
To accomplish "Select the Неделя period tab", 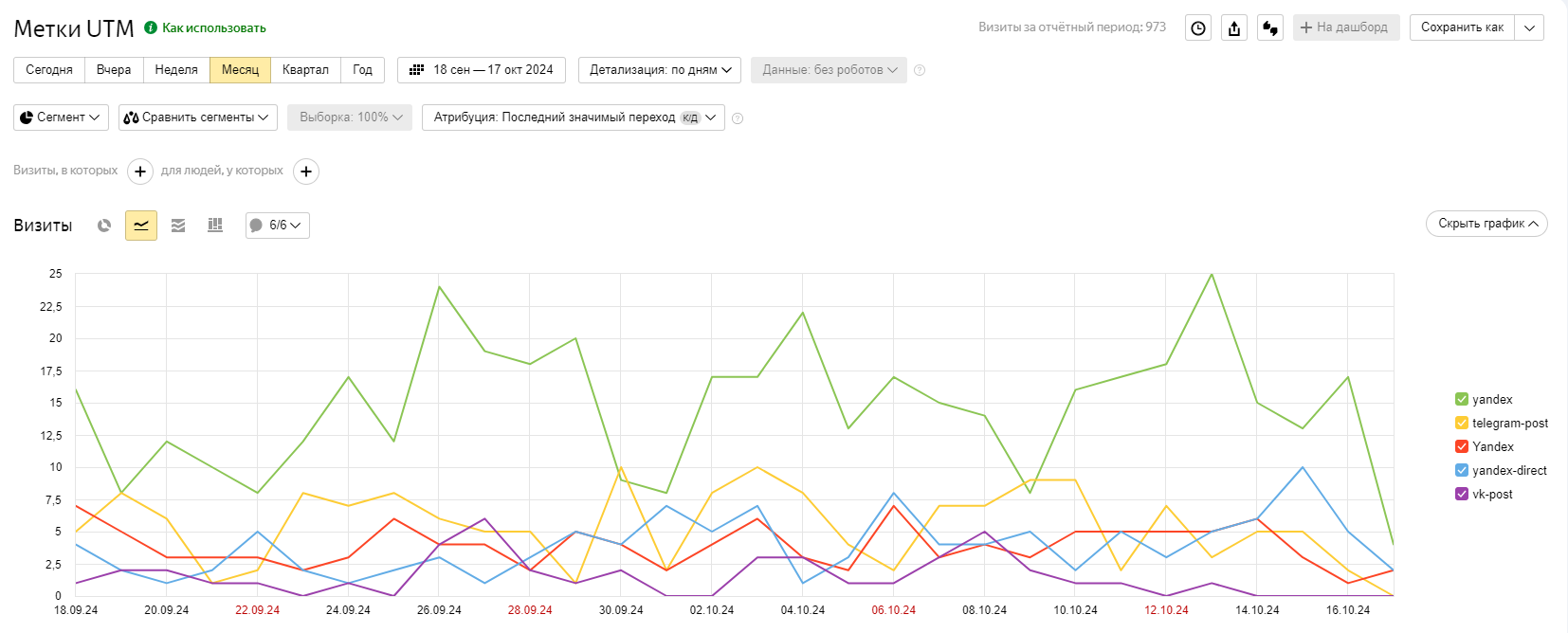I will click(x=176, y=70).
